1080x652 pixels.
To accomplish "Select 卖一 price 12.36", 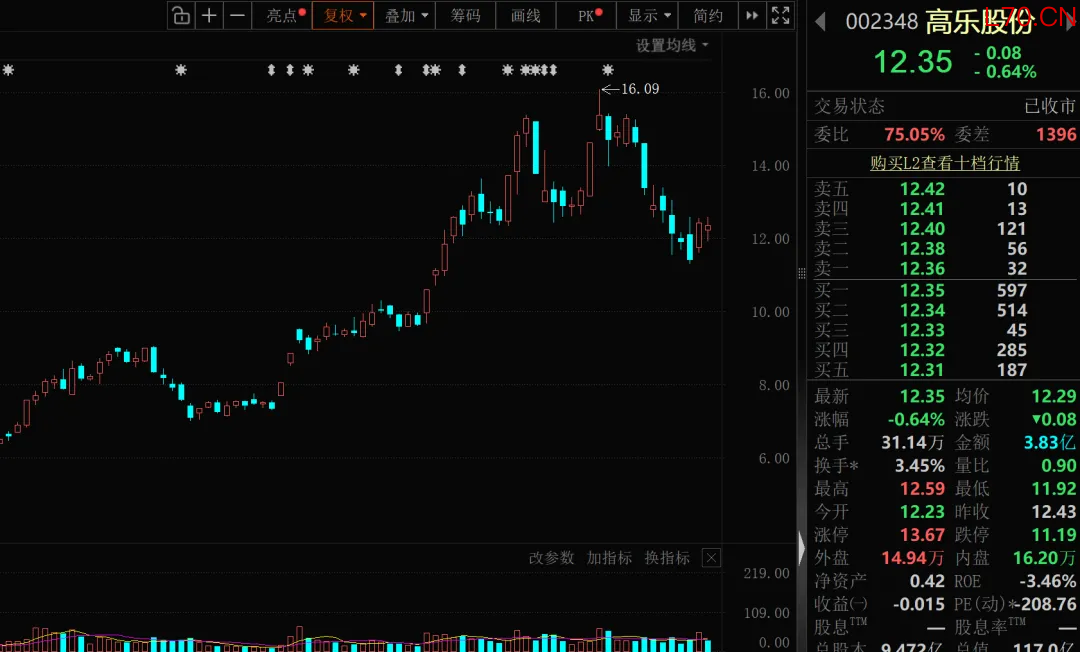I will [x=922, y=269].
